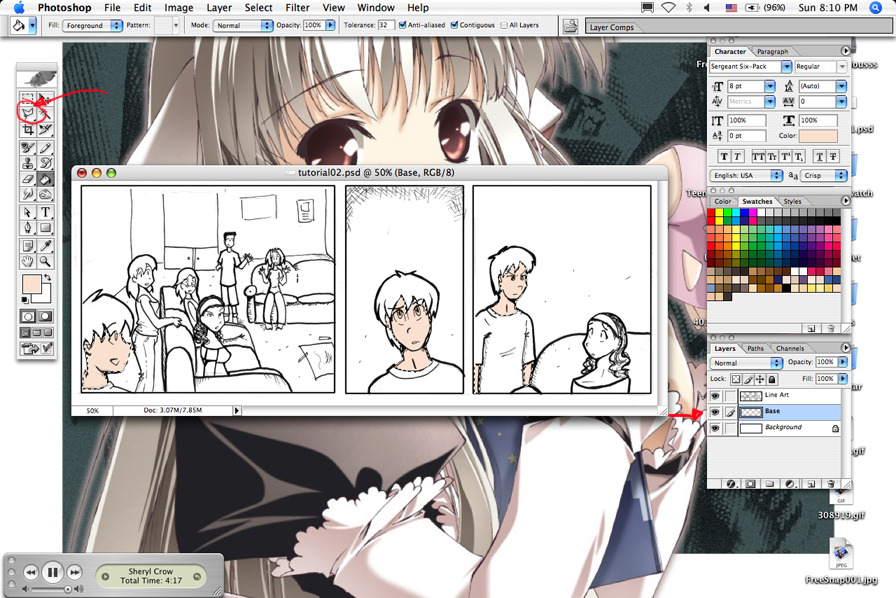Screen dimensions: 896x598
Task: Click the Character panel text Color swatch
Action: tap(818, 136)
